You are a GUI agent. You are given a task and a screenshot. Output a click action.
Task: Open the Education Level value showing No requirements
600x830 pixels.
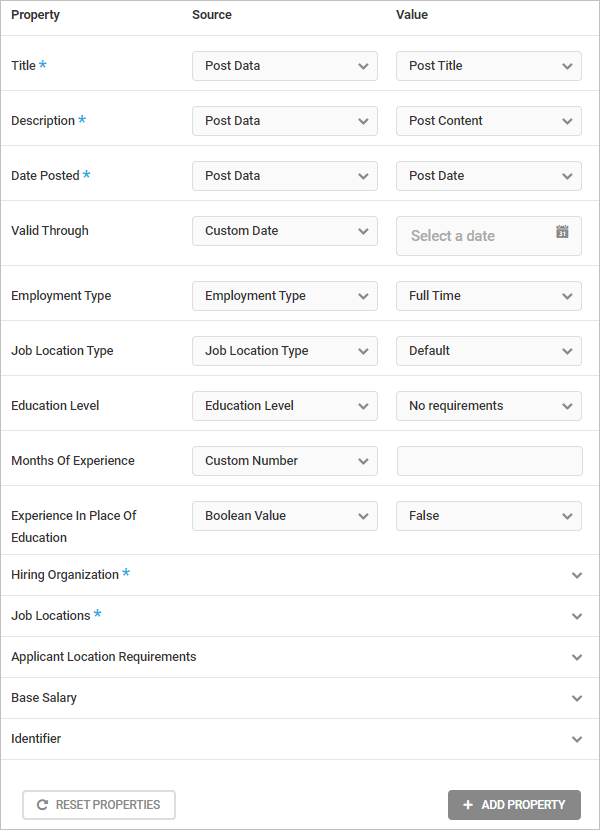(488, 405)
